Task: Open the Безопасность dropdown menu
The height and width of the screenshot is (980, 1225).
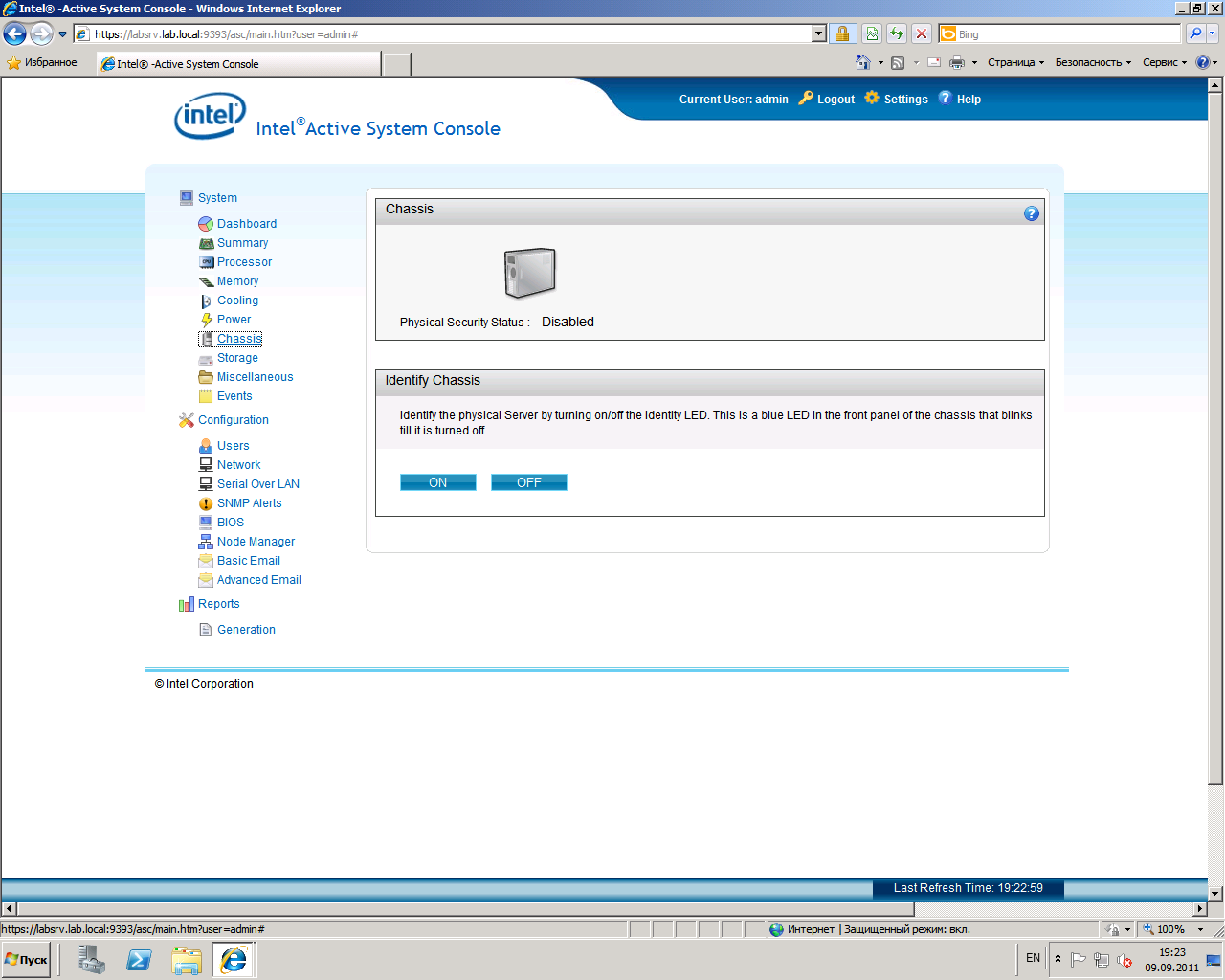Action: (1092, 63)
